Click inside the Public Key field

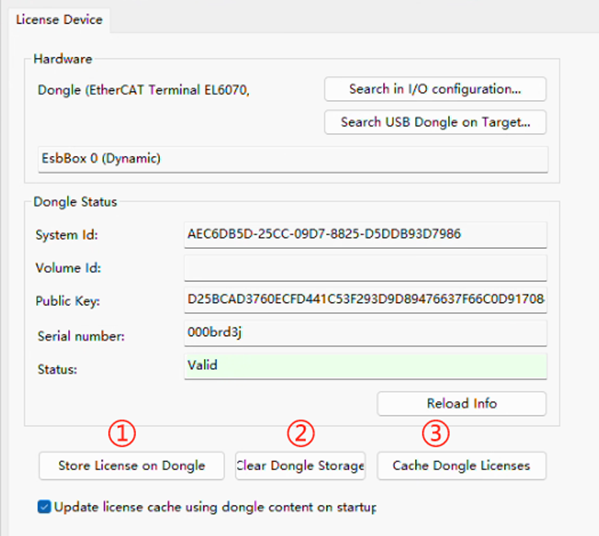[365, 300]
